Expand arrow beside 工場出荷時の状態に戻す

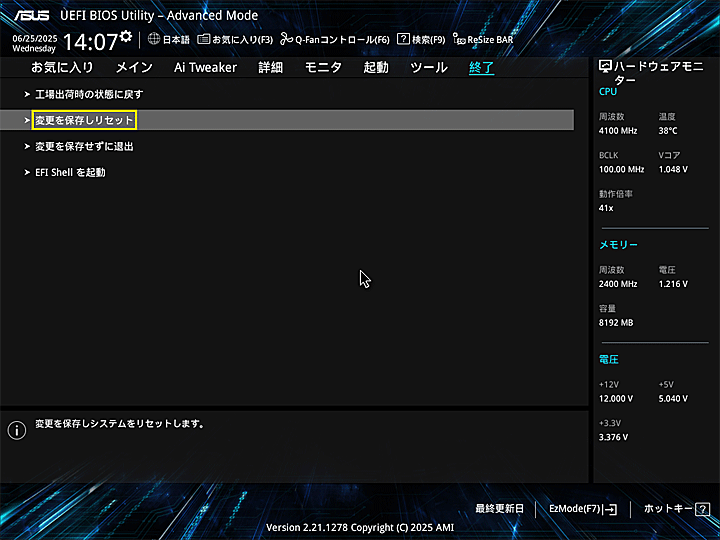(x=27, y=95)
